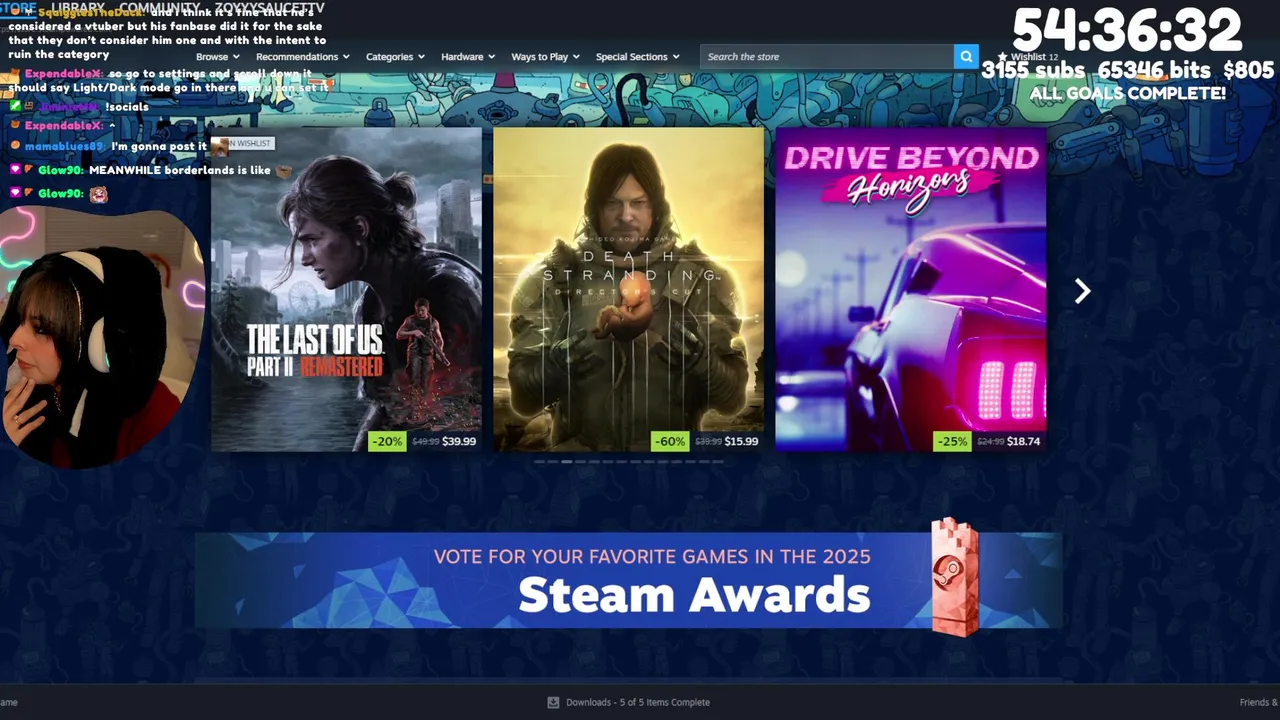Focus the 'Search the store' field

(x=827, y=57)
